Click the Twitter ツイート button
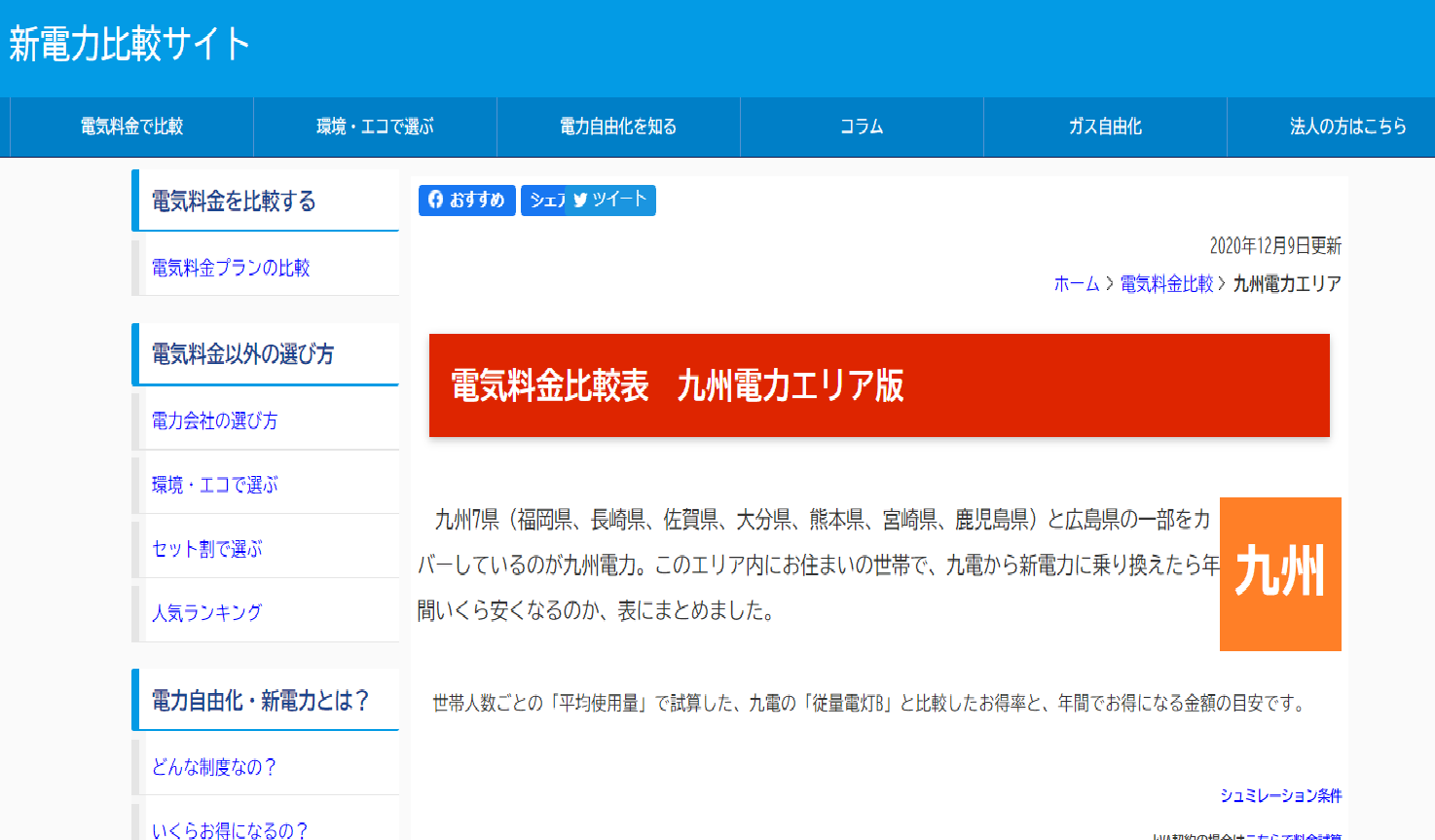This screenshot has height=840, width=1435. click(x=611, y=200)
